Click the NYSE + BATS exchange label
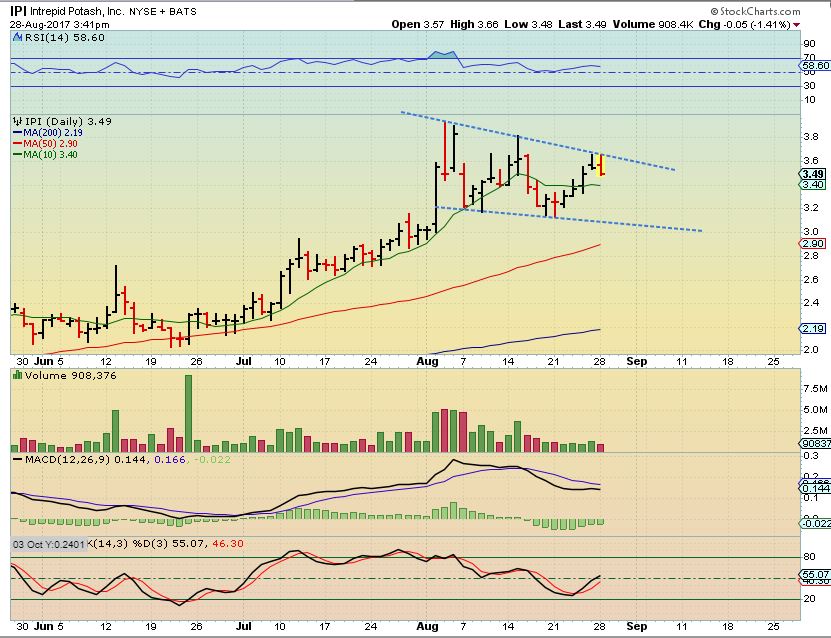 point(163,12)
